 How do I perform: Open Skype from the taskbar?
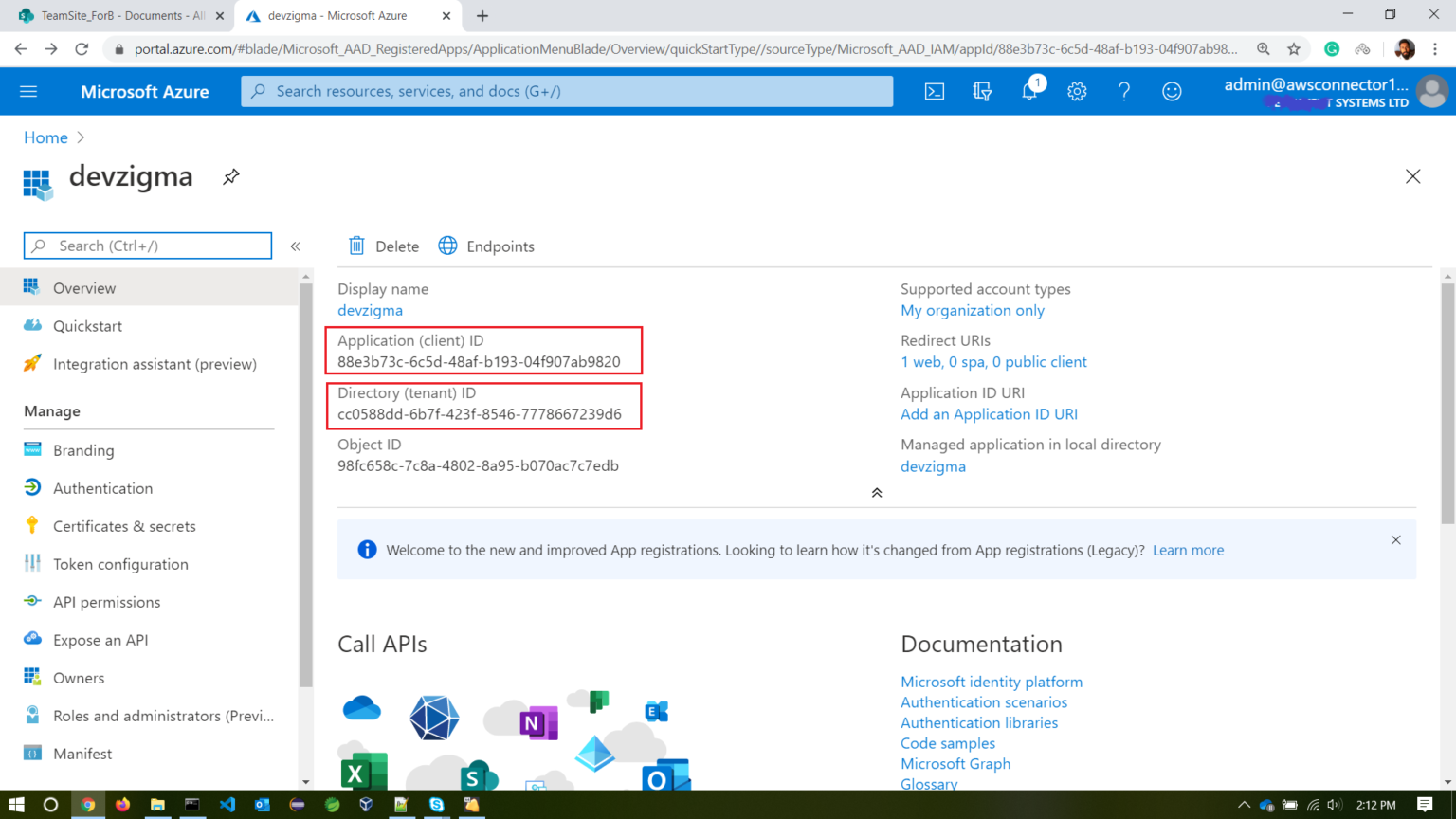pyautogui.click(x=436, y=805)
